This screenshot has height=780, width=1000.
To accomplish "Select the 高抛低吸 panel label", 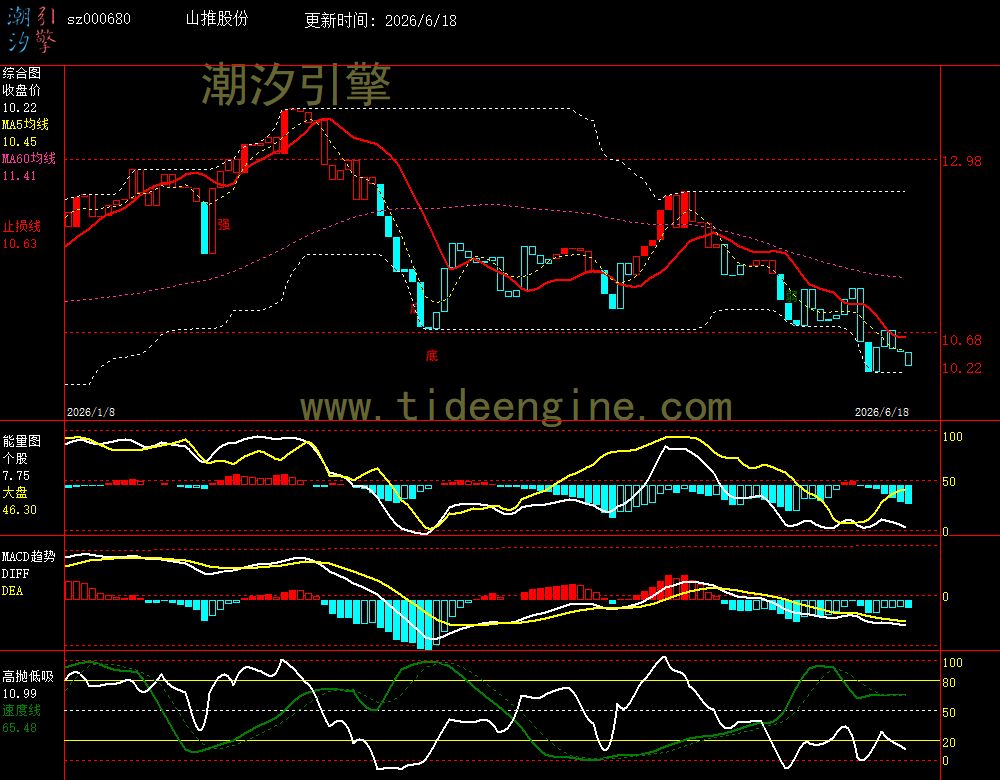I will click(x=28, y=676).
